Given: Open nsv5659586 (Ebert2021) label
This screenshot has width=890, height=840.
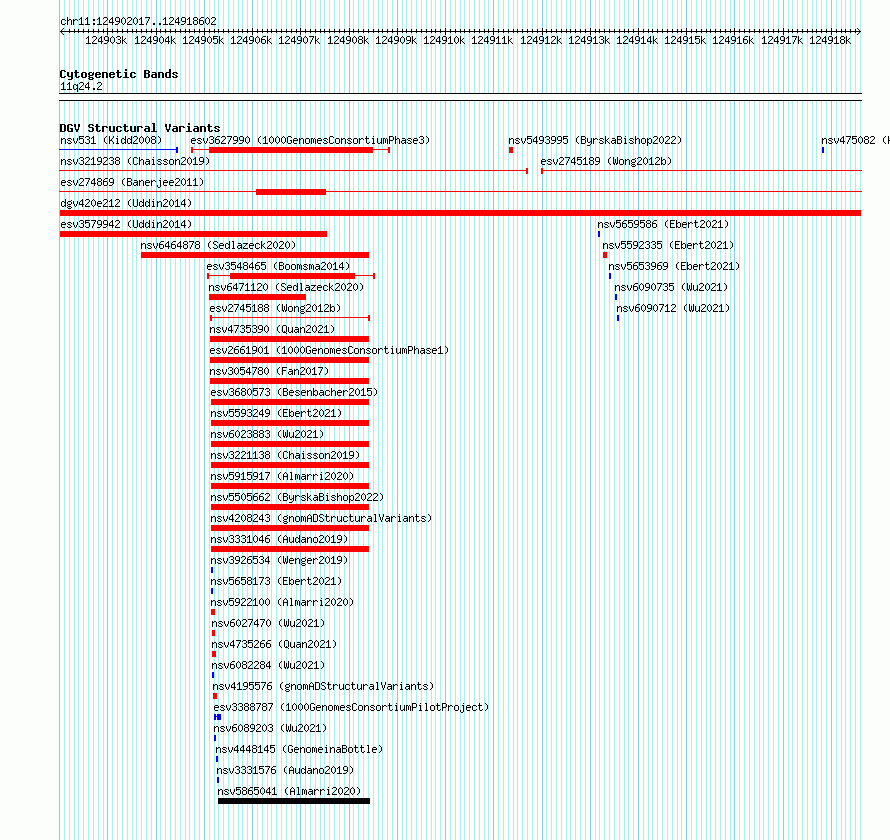Looking at the screenshot, I should click(663, 224).
